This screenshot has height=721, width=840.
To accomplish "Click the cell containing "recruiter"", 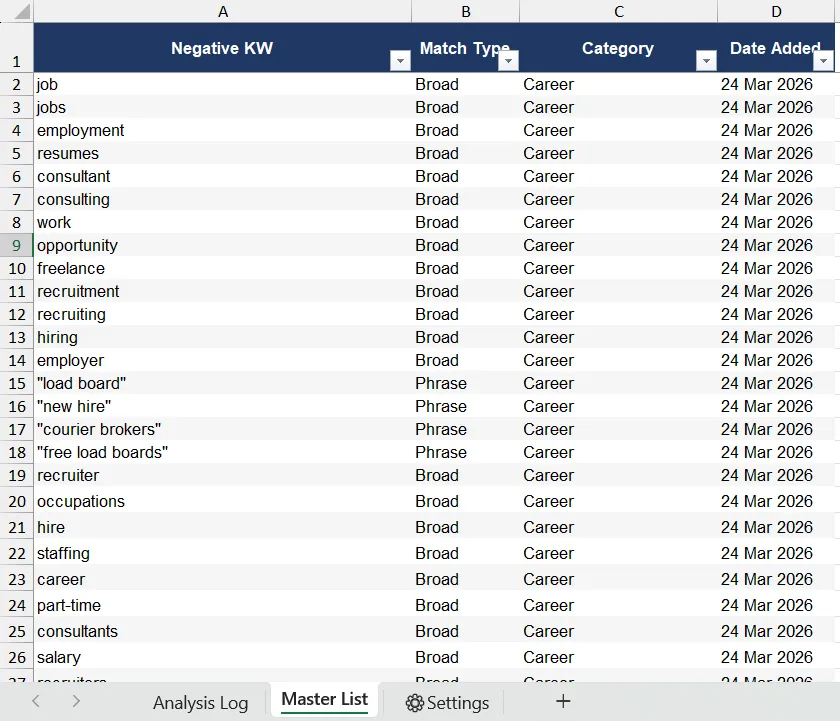I will (x=223, y=476).
